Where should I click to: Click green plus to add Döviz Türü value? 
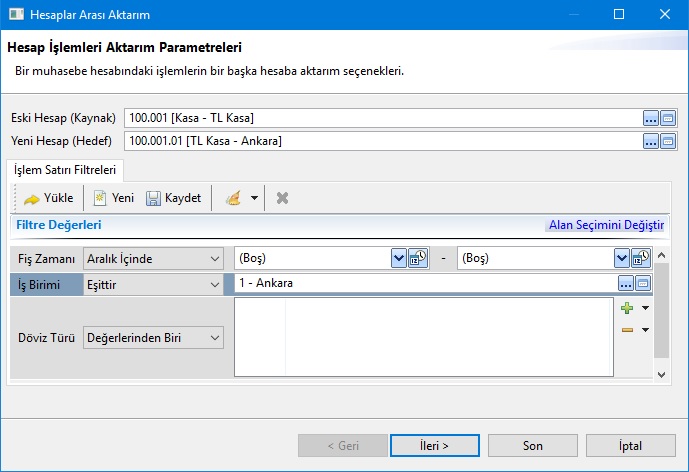pyautogui.click(x=627, y=308)
